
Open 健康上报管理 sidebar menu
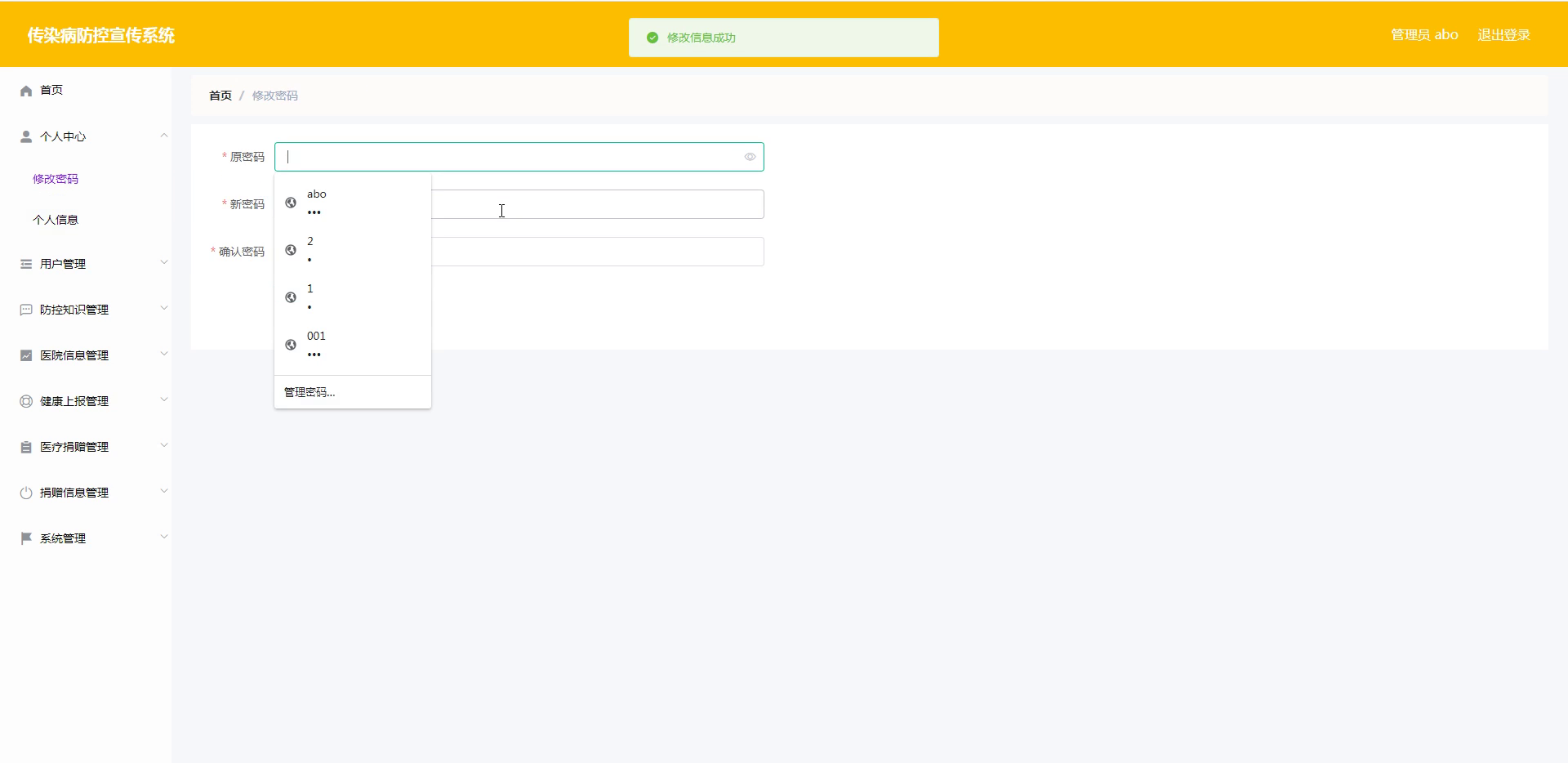[86, 401]
